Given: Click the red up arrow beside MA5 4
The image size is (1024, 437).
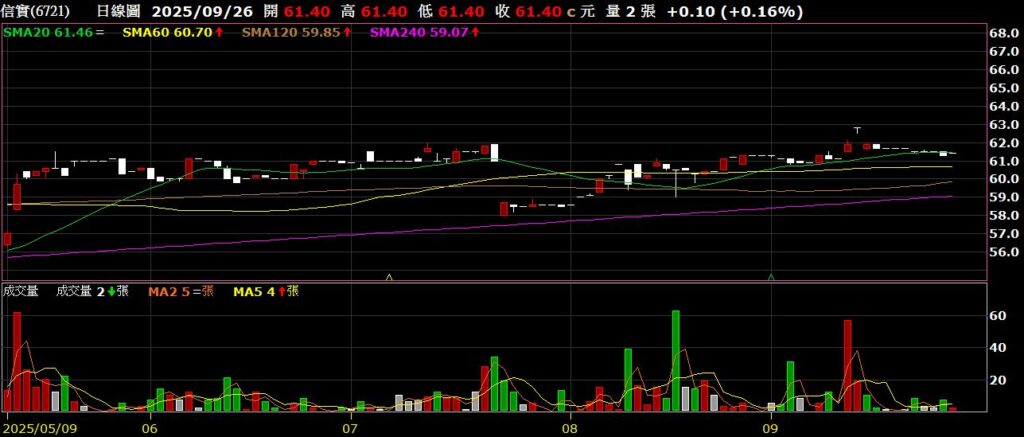Looking at the screenshot, I should (281, 292).
